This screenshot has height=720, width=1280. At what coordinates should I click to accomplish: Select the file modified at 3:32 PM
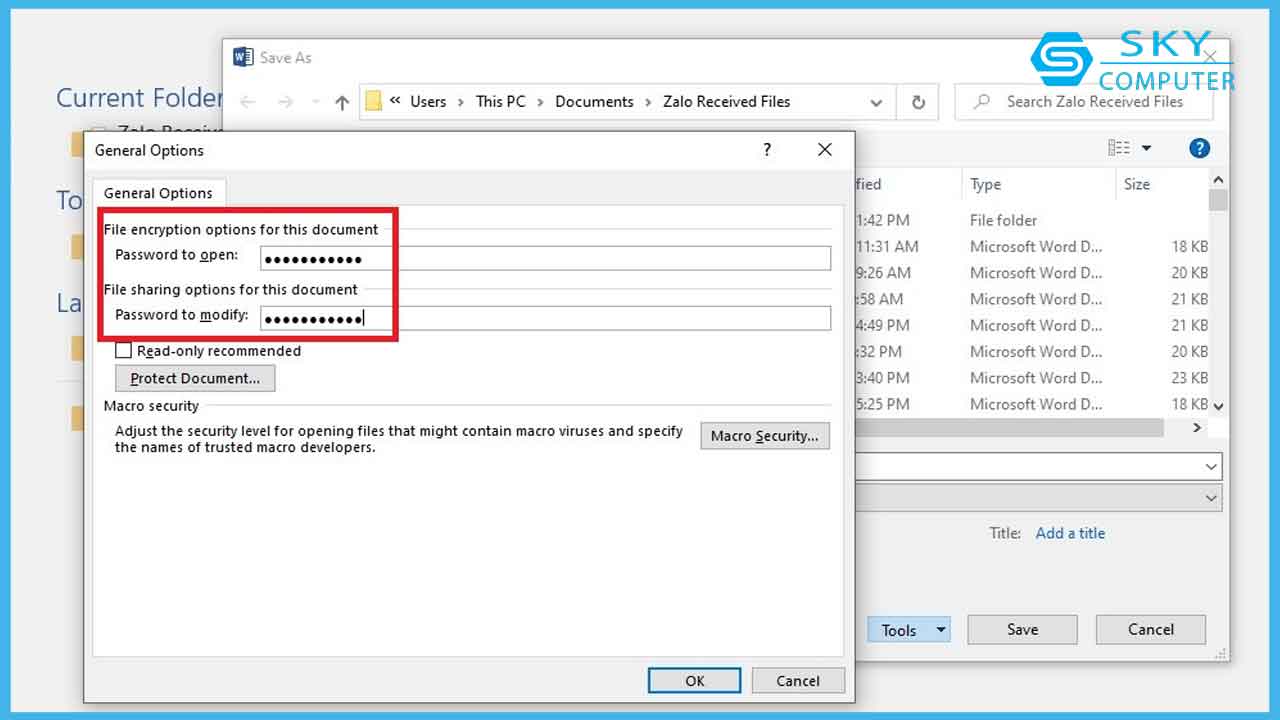[x=1032, y=352]
